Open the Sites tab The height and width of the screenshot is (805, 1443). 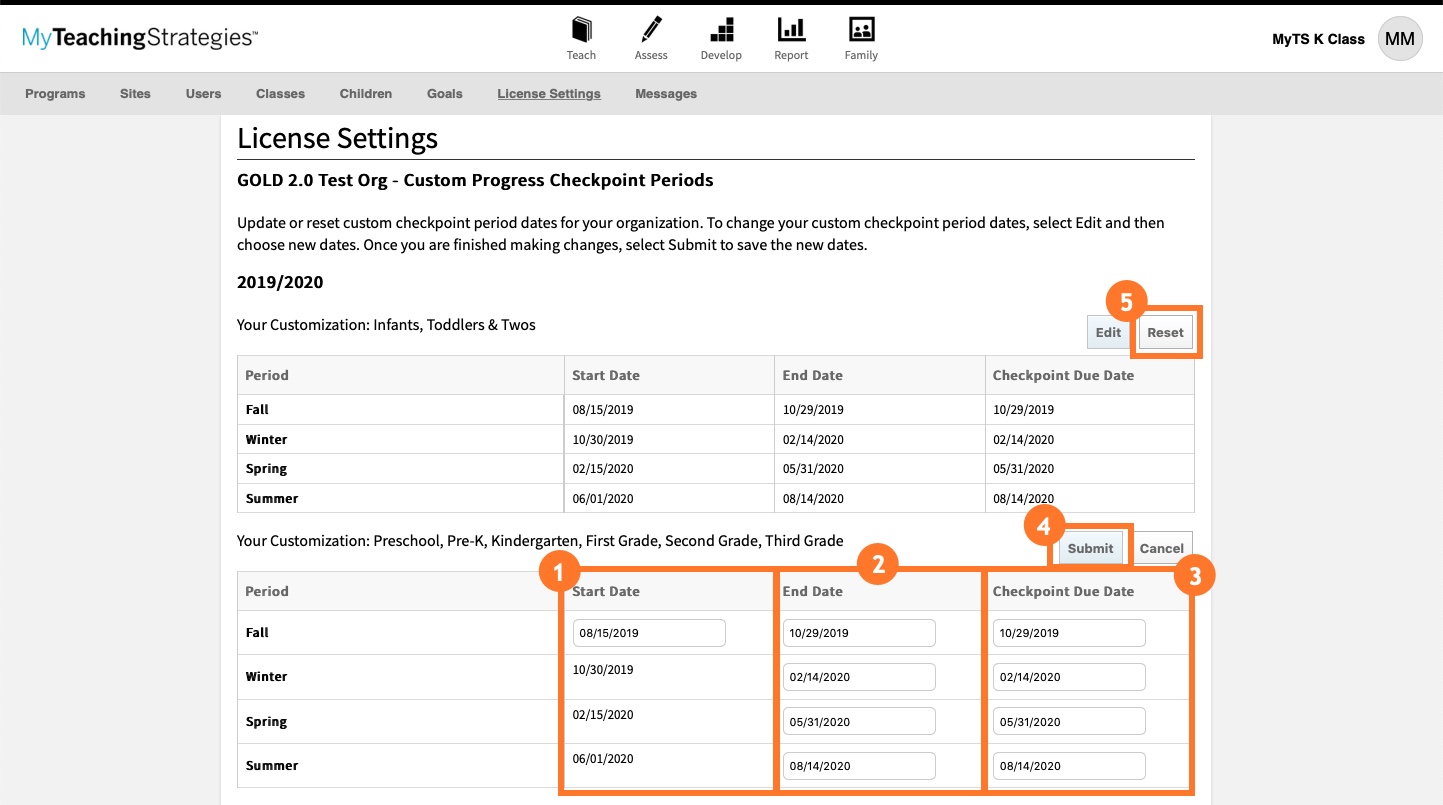(x=135, y=93)
